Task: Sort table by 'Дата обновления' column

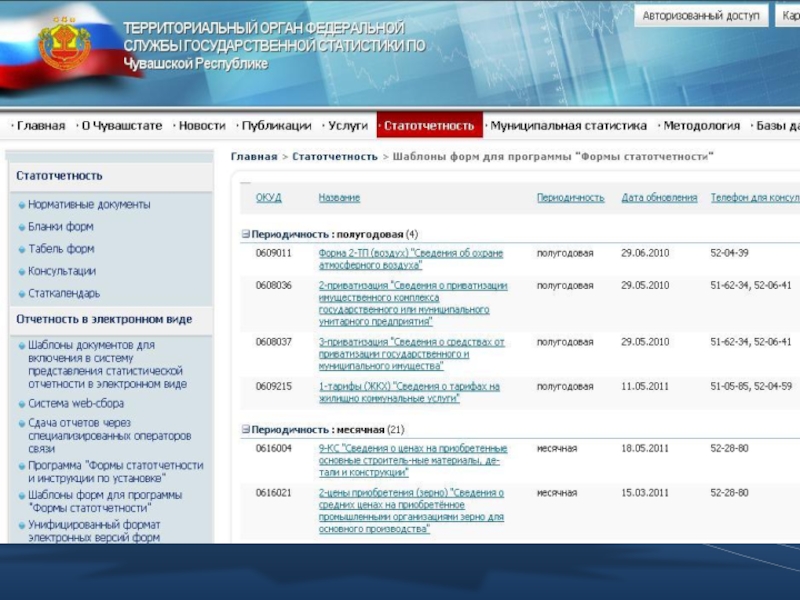Action: point(659,198)
